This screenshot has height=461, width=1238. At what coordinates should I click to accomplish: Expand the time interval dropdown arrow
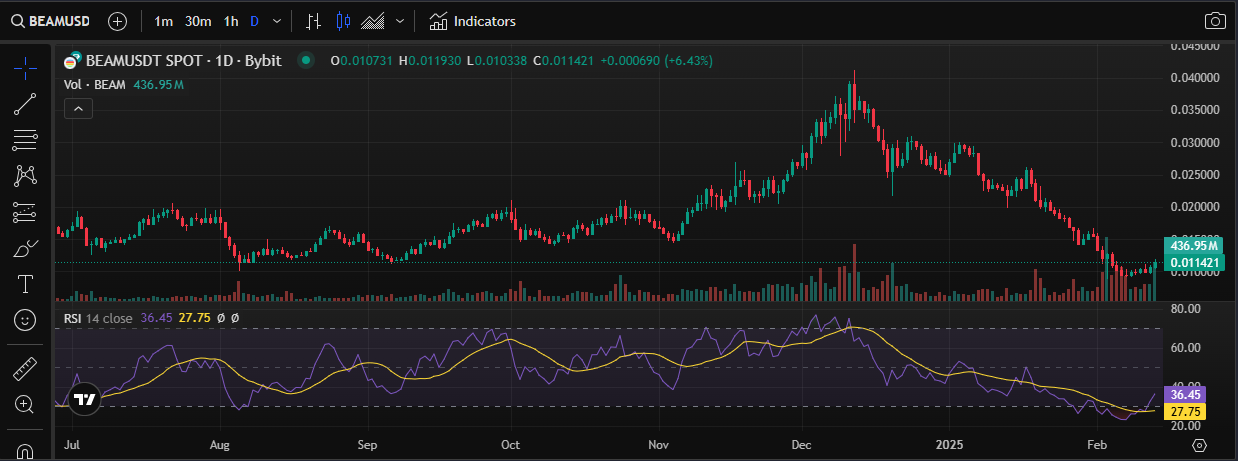pyautogui.click(x=277, y=21)
